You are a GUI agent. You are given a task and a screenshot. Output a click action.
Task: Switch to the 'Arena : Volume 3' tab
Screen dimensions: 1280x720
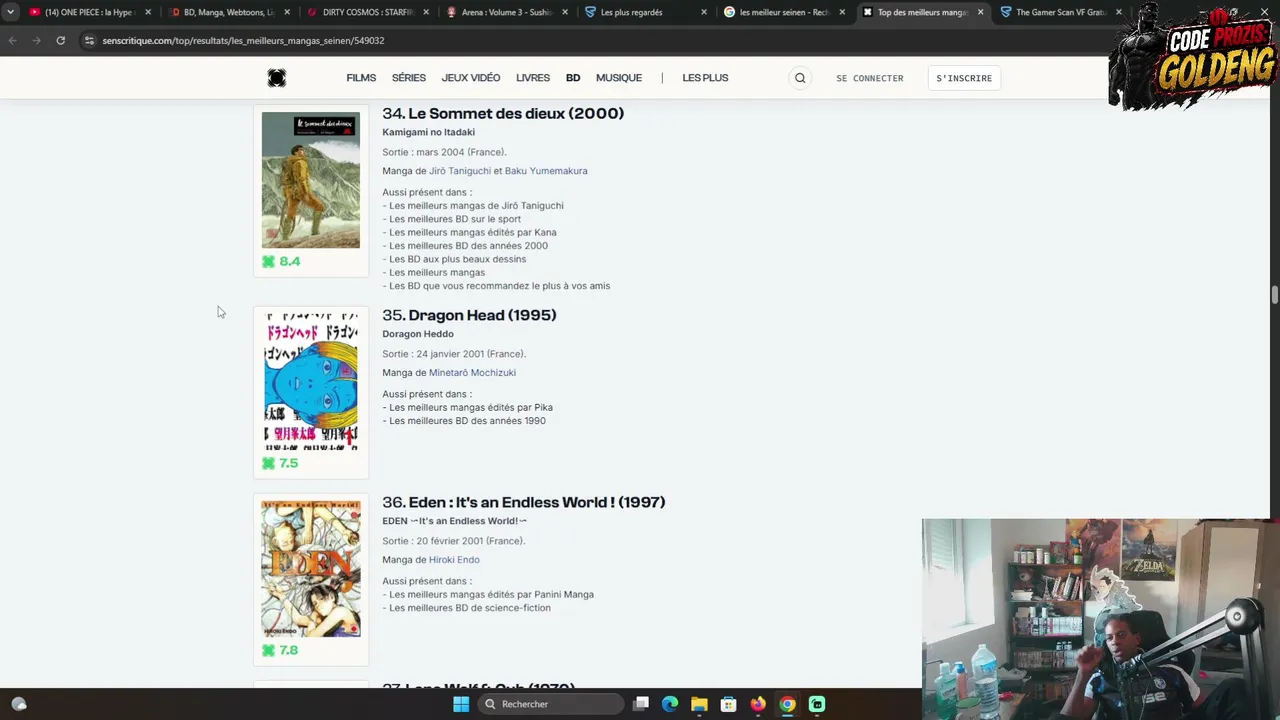504,12
